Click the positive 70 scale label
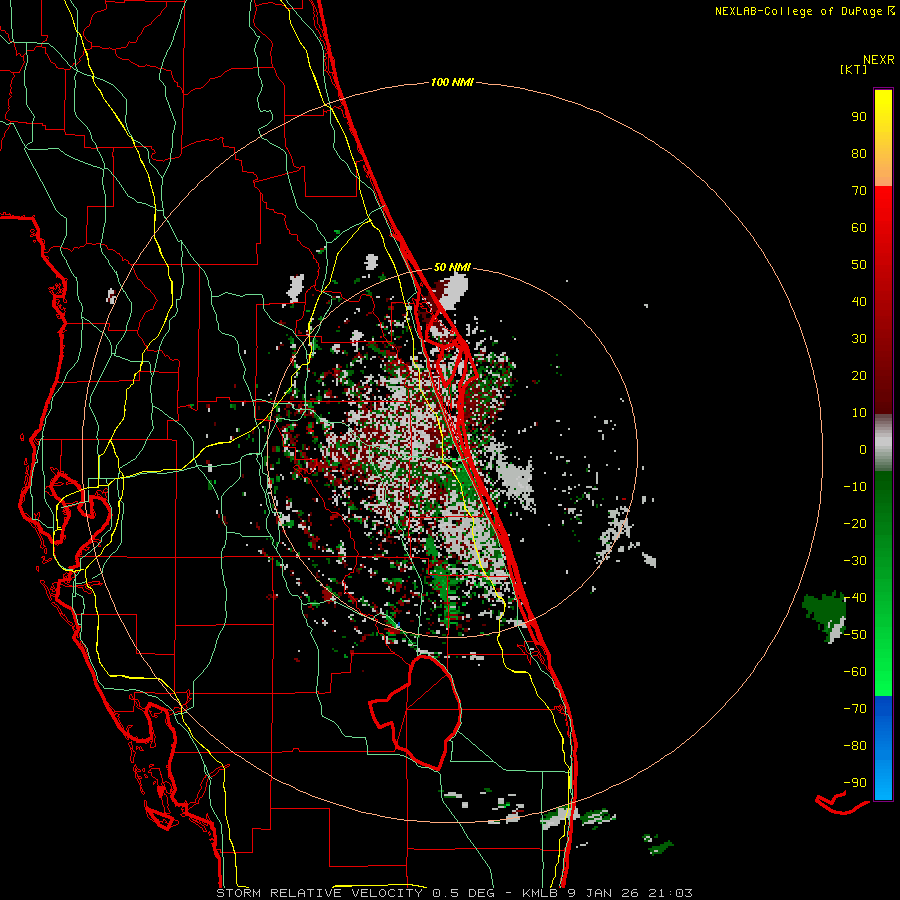 pyautogui.click(x=859, y=191)
